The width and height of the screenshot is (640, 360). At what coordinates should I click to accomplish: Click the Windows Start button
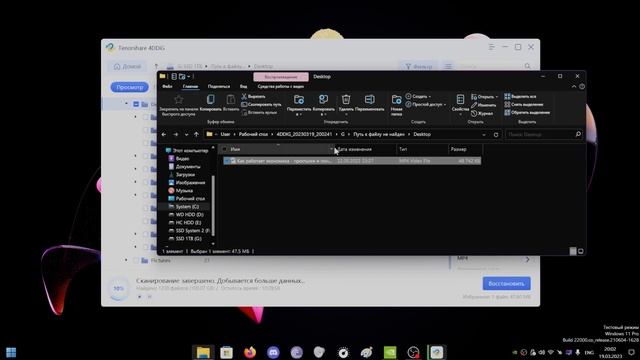pyautogui.click(x=11, y=352)
